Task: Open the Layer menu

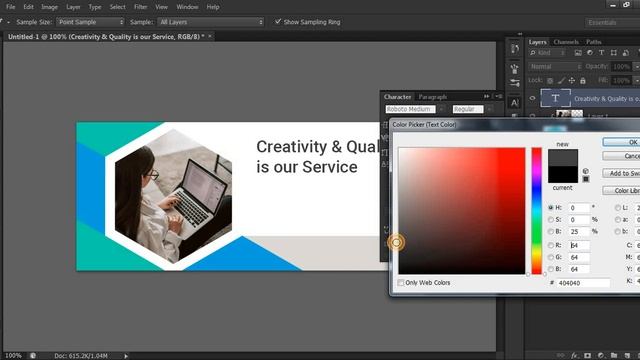Action: tap(73, 7)
